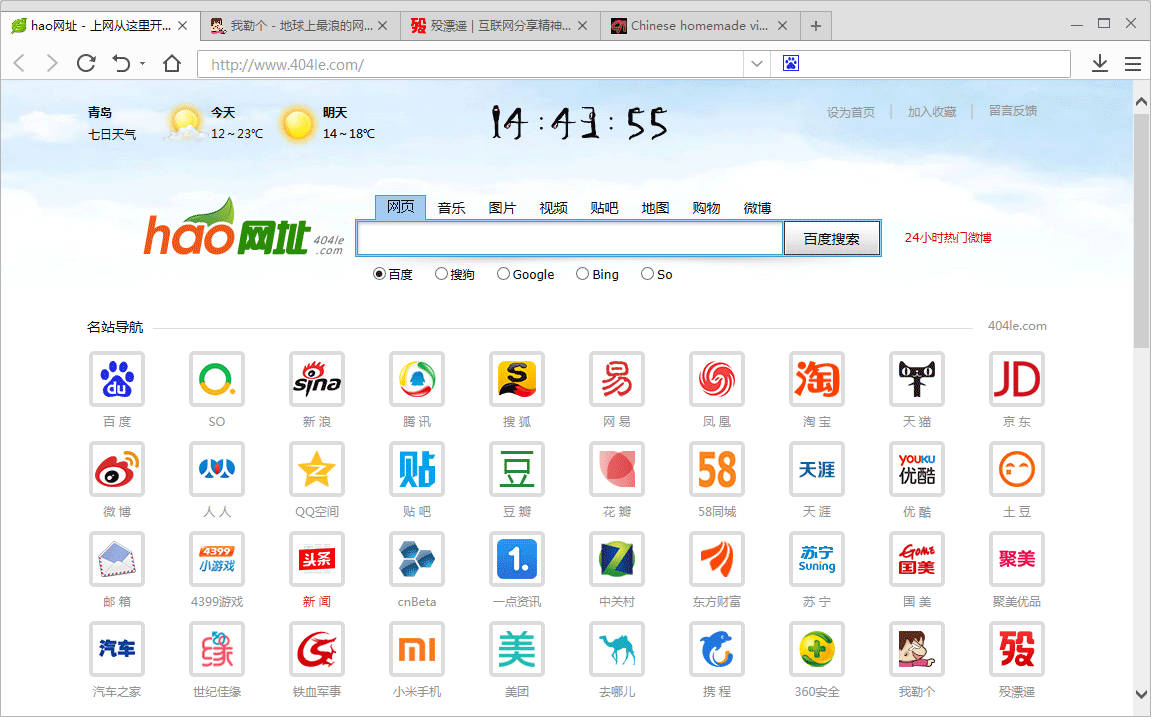Viewport: 1151px width, 717px height.
Task: Click the Baidu paw search engine icon
Action: coord(791,63)
